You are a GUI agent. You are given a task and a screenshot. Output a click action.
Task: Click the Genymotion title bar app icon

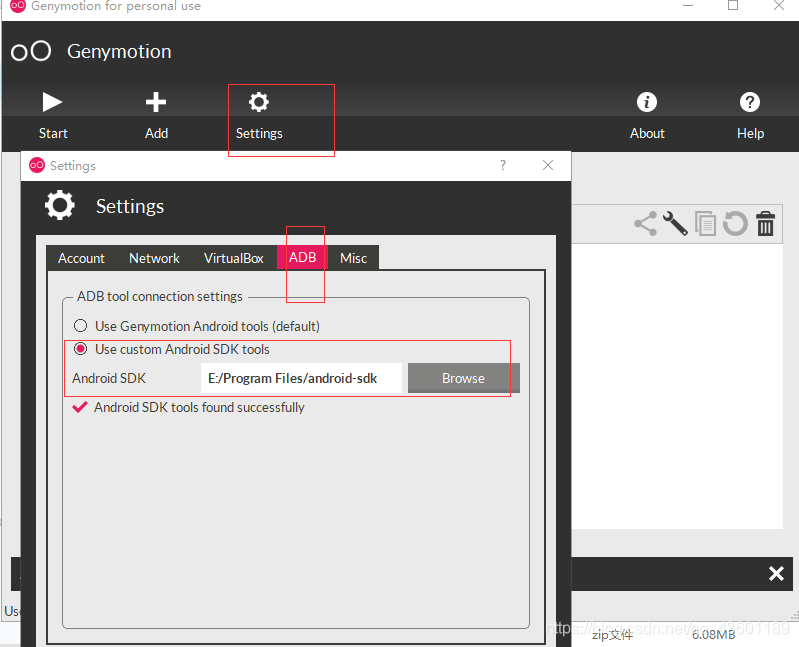pos(18,6)
